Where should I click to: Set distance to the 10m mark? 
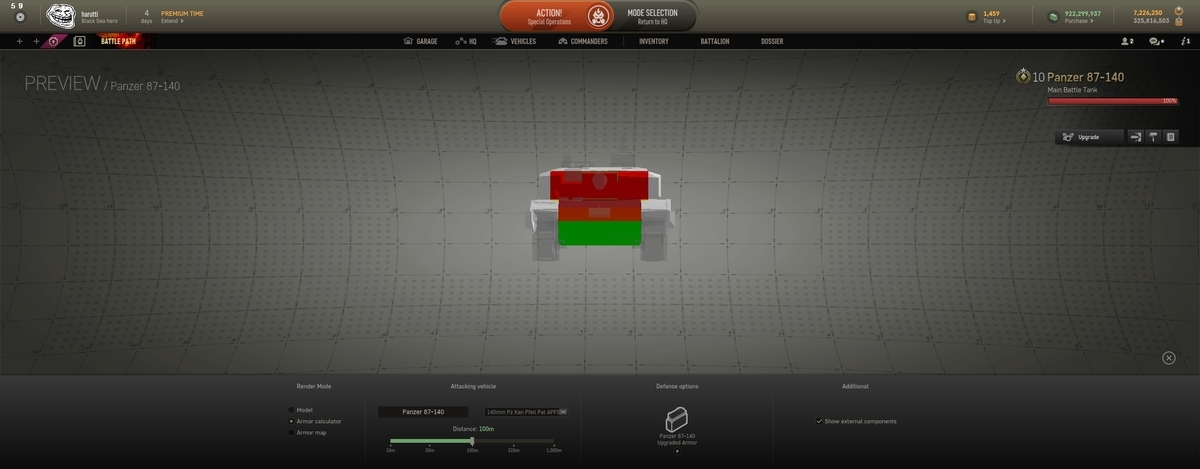coord(390,450)
